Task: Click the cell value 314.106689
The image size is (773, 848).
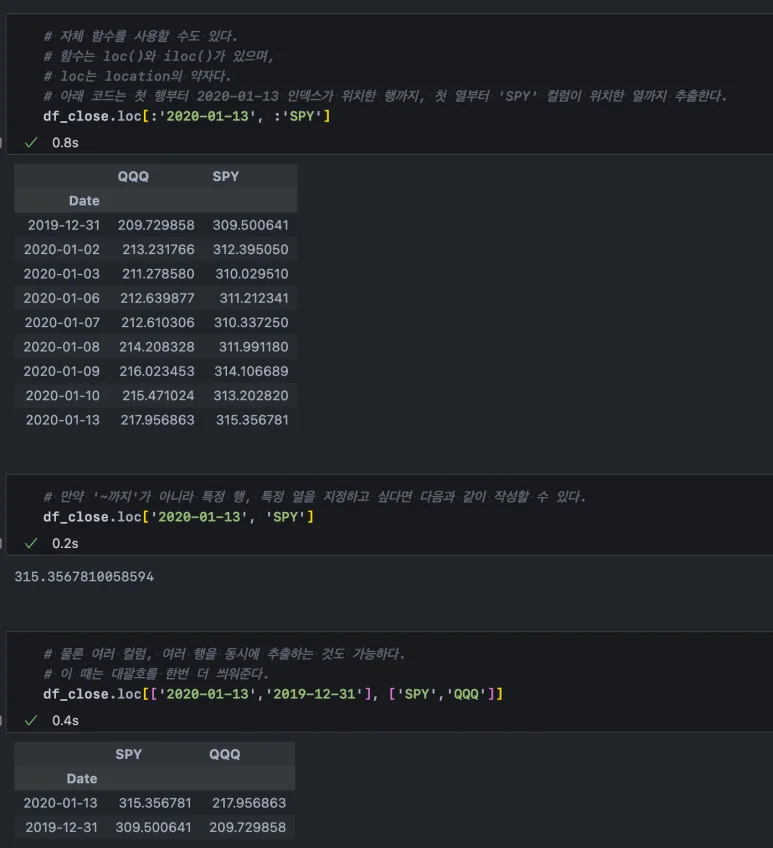Action: point(250,371)
